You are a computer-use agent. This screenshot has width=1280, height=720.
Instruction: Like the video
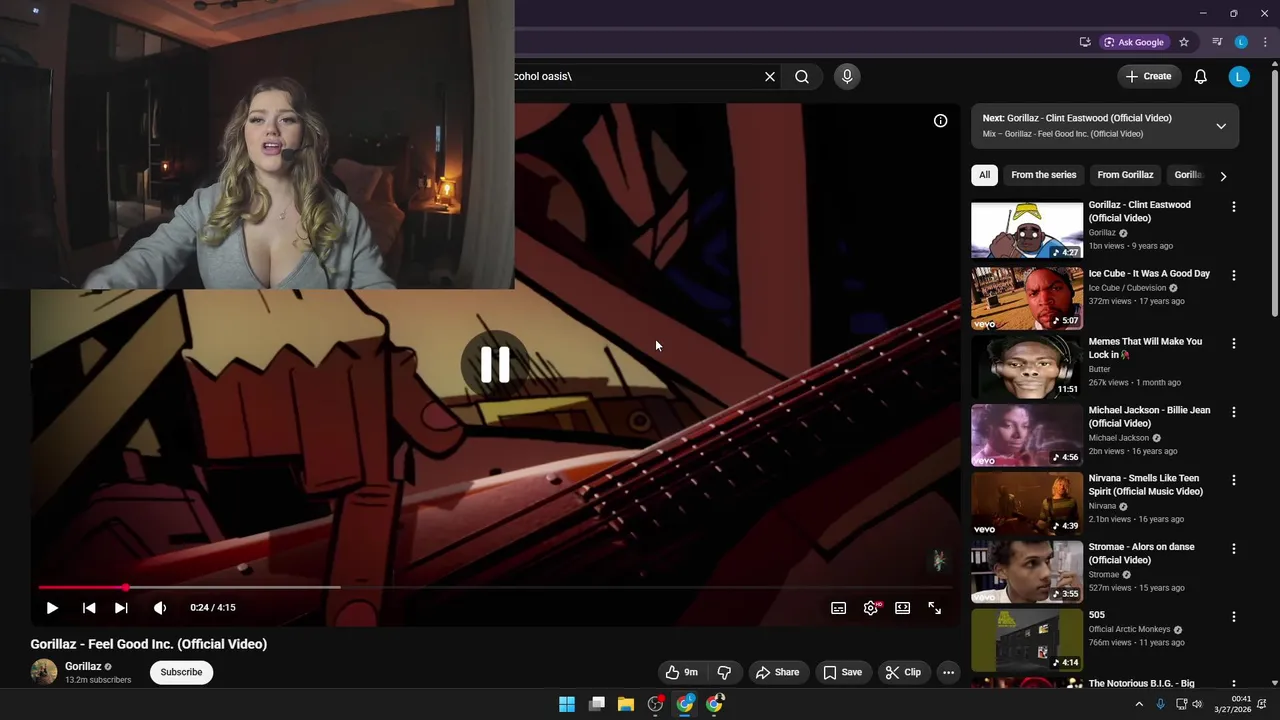tap(682, 672)
